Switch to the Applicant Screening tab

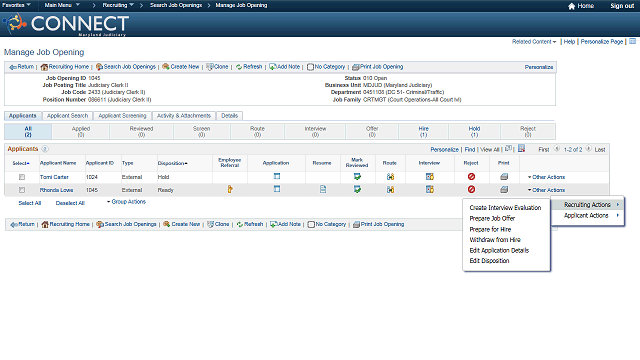pyautogui.click(x=122, y=116)
